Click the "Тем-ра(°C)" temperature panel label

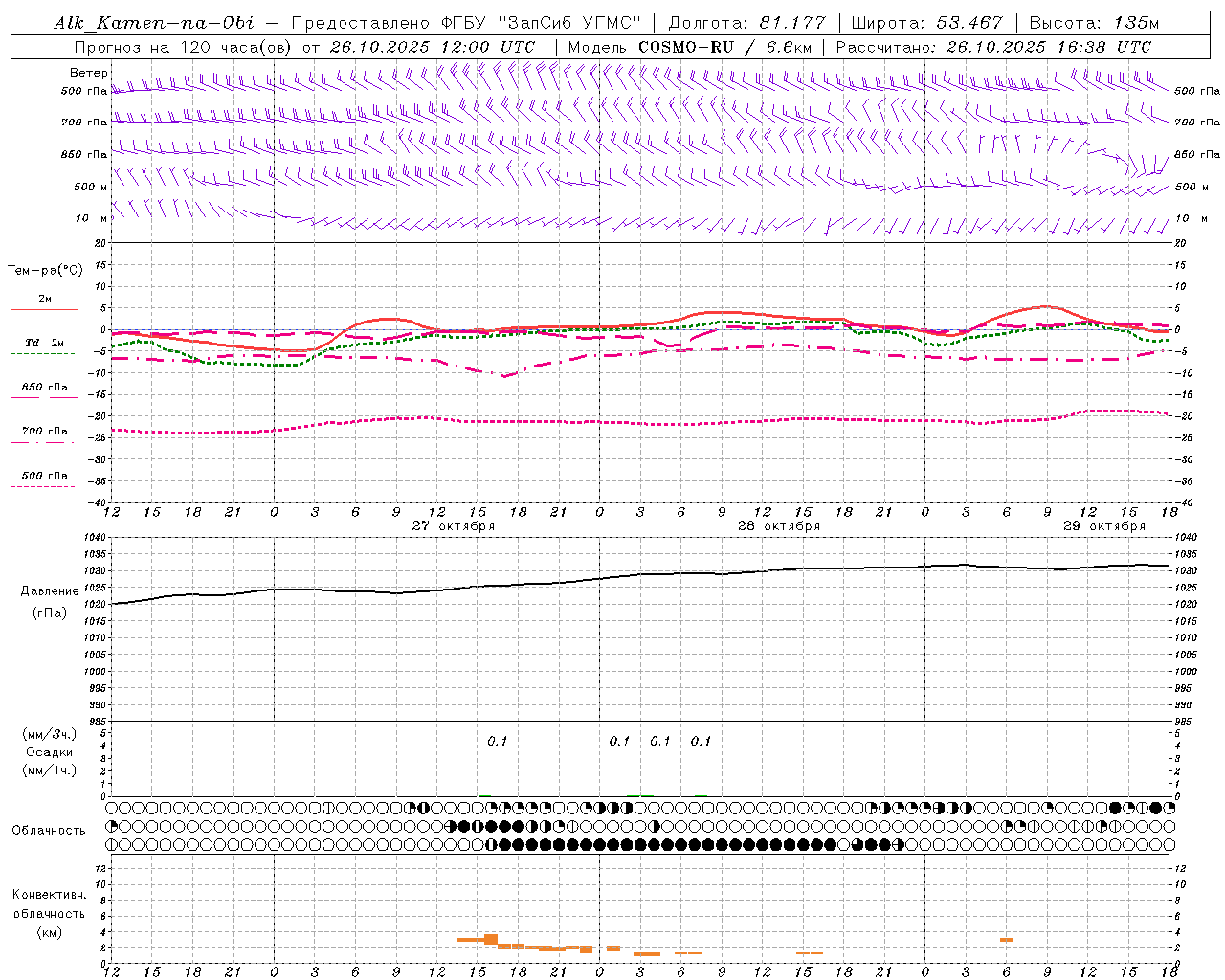(45, 270)
